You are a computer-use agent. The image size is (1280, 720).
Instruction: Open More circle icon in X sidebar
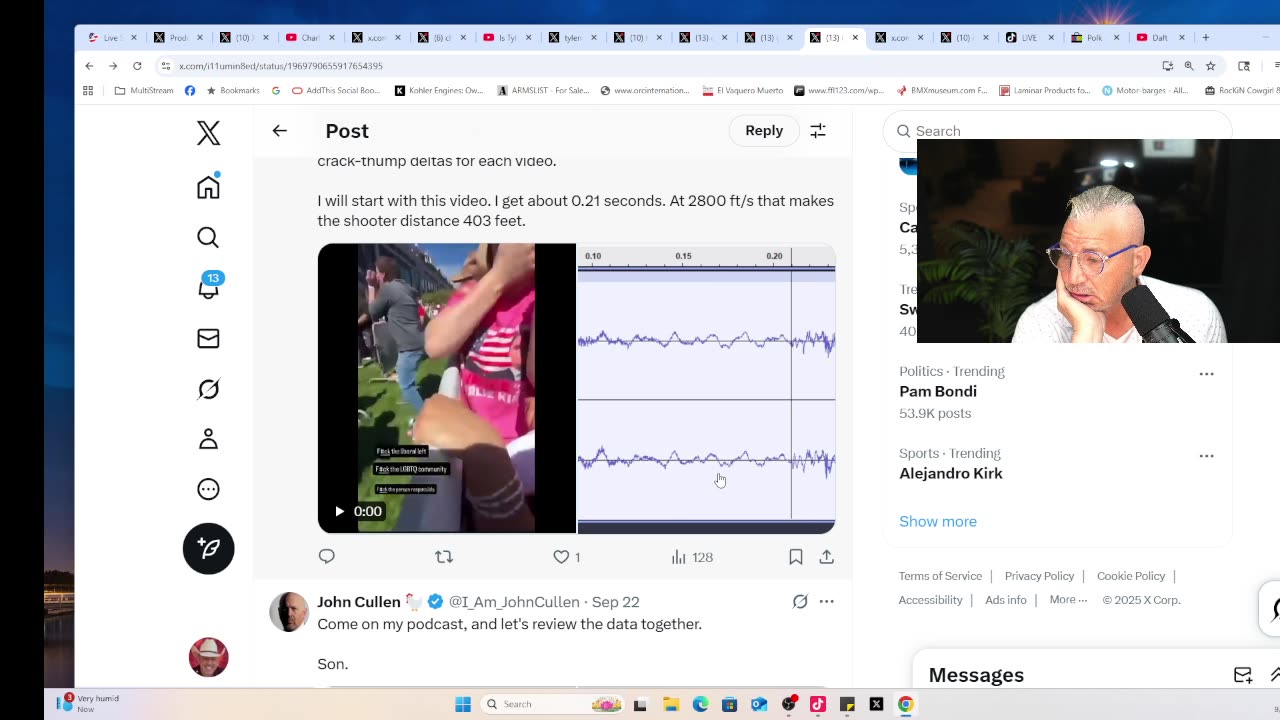[208, 489]
